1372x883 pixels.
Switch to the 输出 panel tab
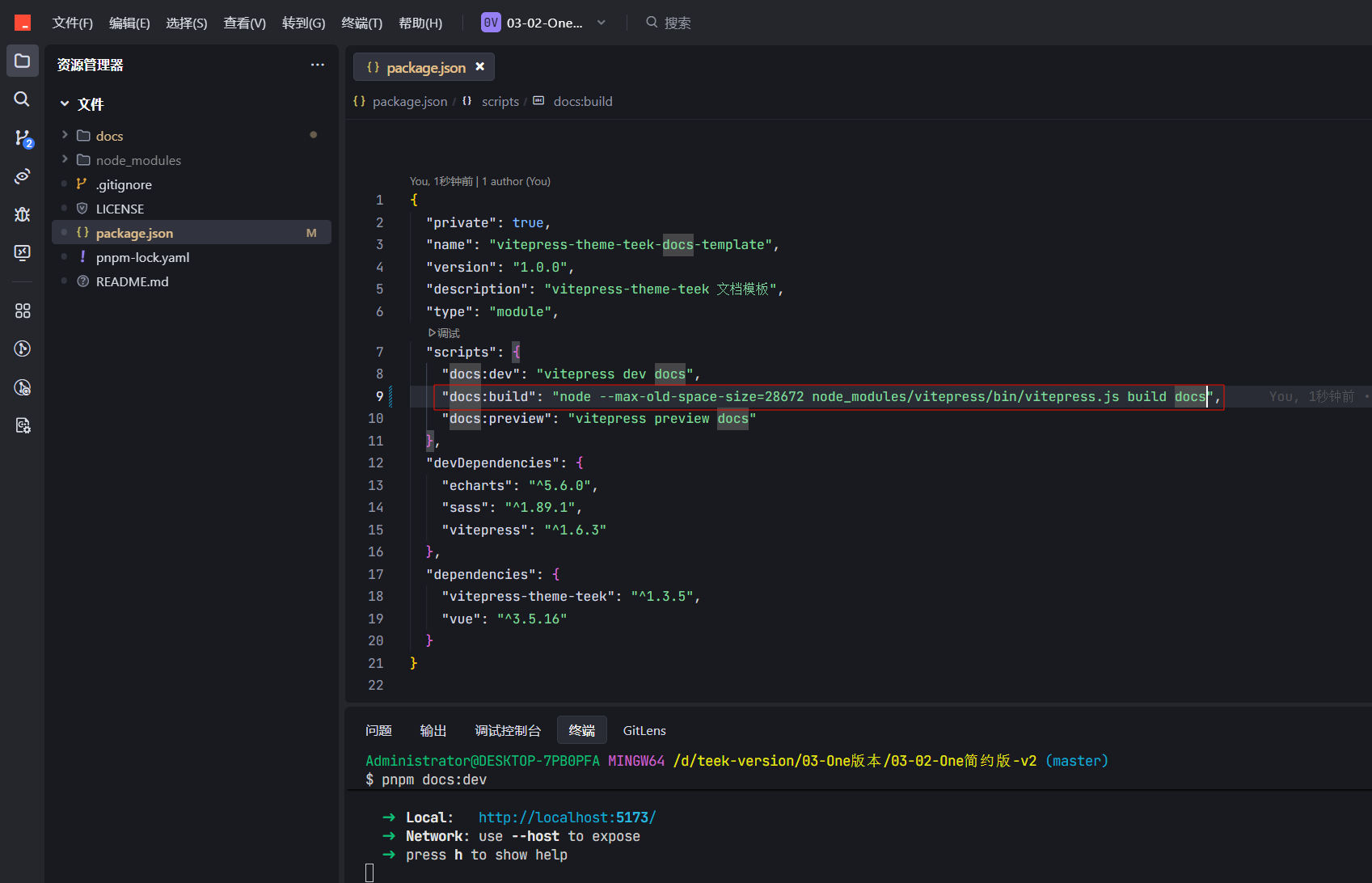[x=433, y=730]
